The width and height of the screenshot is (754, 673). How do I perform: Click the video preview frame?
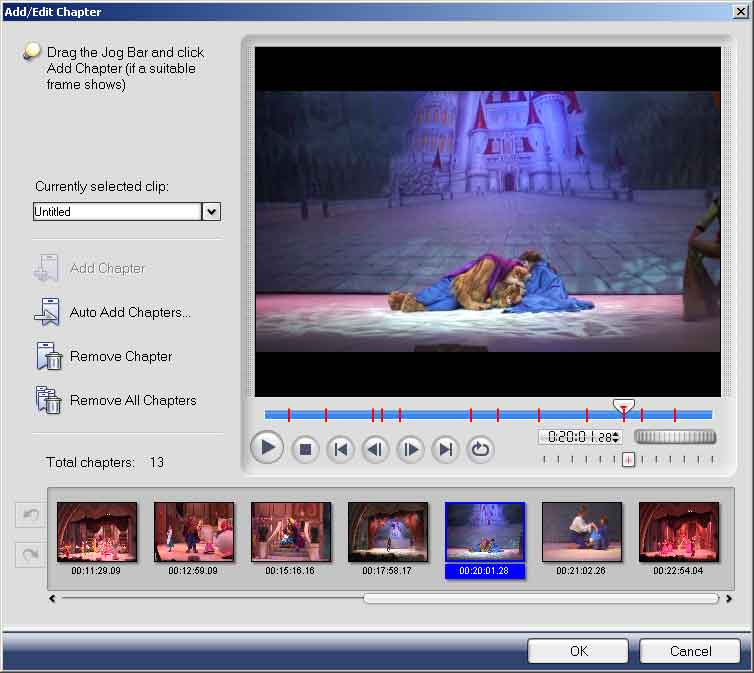(488, 222)
